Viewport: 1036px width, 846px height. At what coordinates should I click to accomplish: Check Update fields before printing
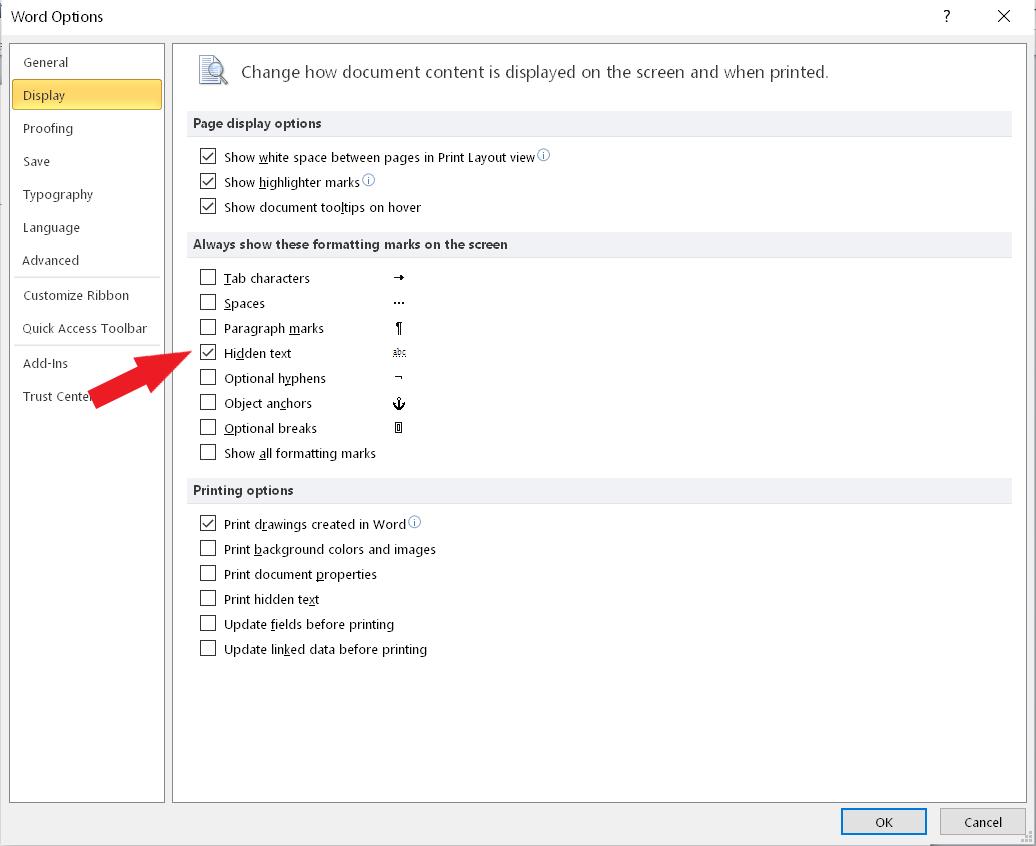[x=207, y=623]
